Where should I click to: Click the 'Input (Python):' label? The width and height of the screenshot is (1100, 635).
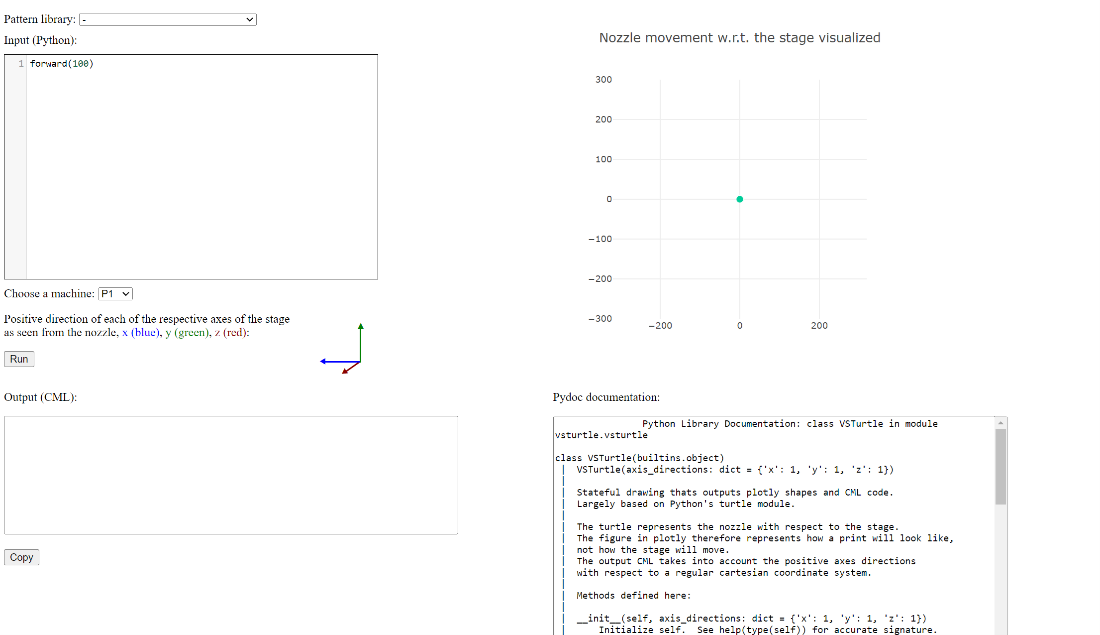[41, 40]
